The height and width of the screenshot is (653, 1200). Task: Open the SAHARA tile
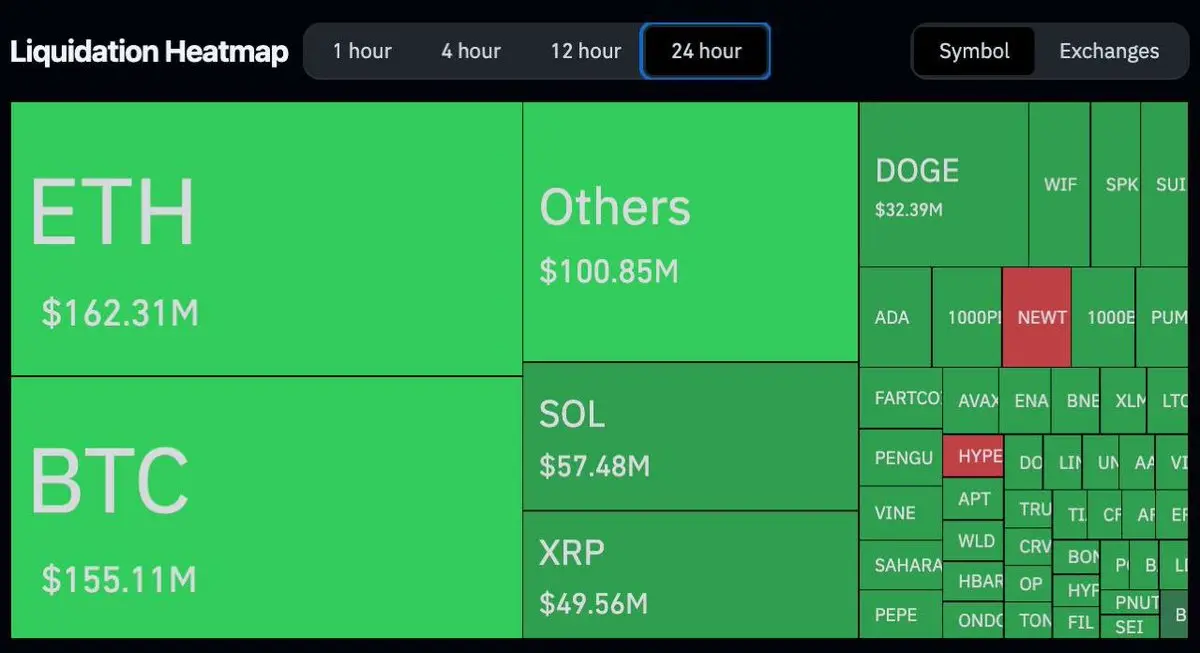901,565
